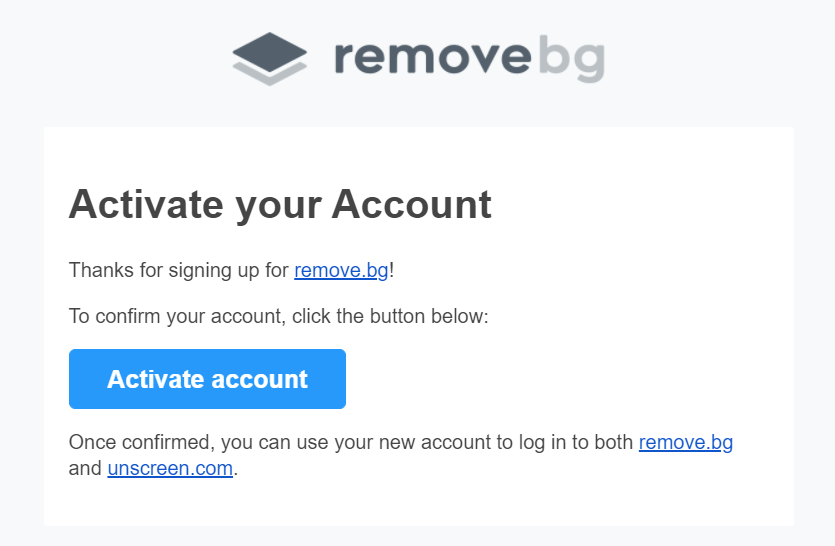Click the dark "remove" word in the logo

433,57
